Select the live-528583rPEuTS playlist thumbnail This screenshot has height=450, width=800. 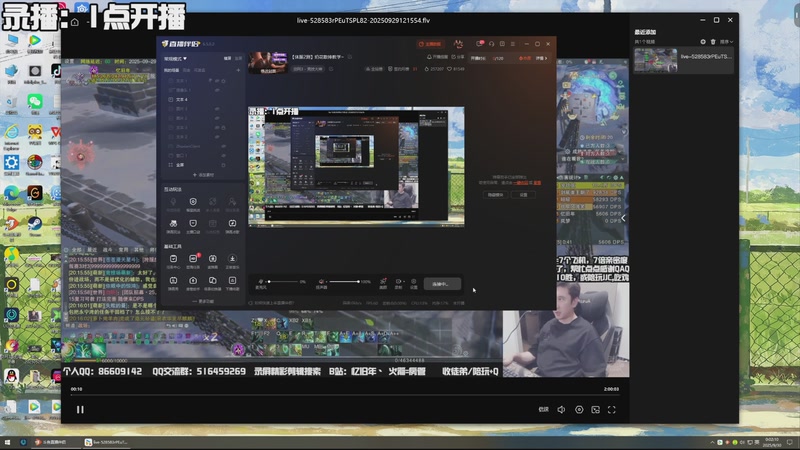click(x=656, y=60)
